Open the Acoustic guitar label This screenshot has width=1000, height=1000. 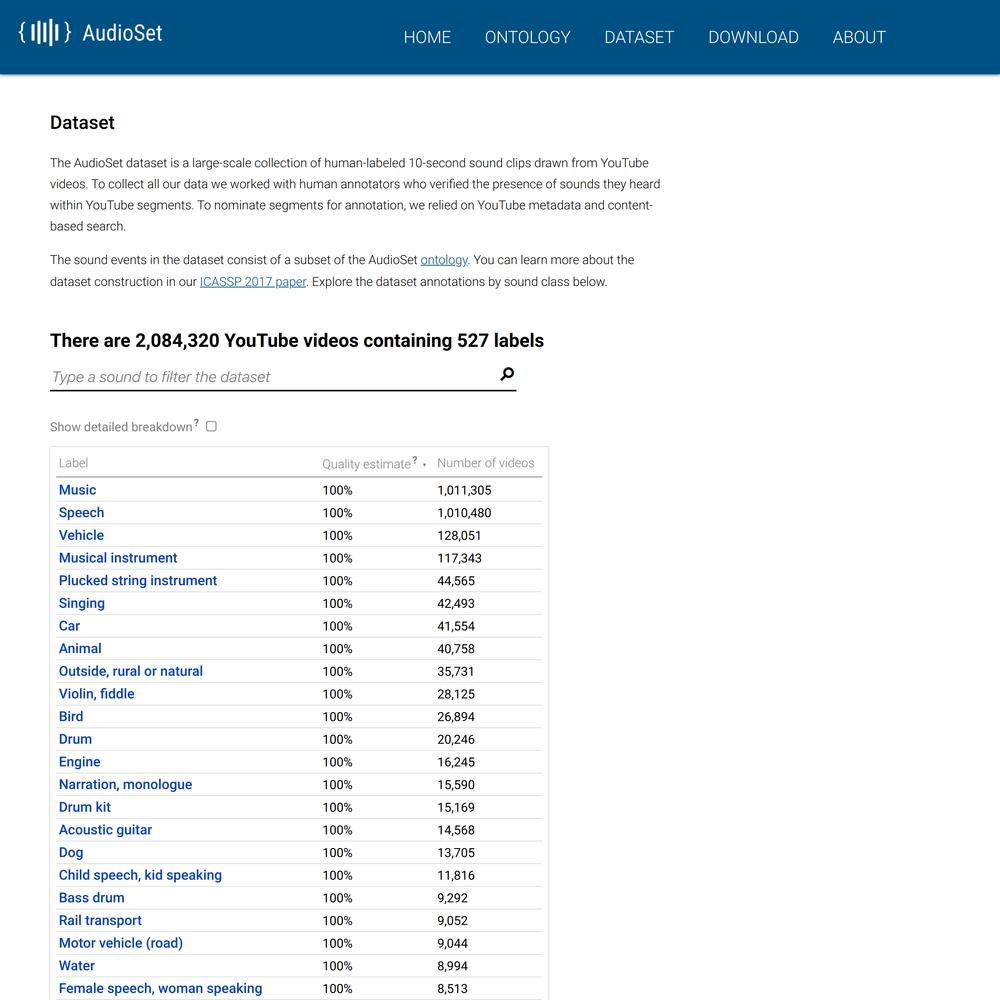(x=105, y=830)
